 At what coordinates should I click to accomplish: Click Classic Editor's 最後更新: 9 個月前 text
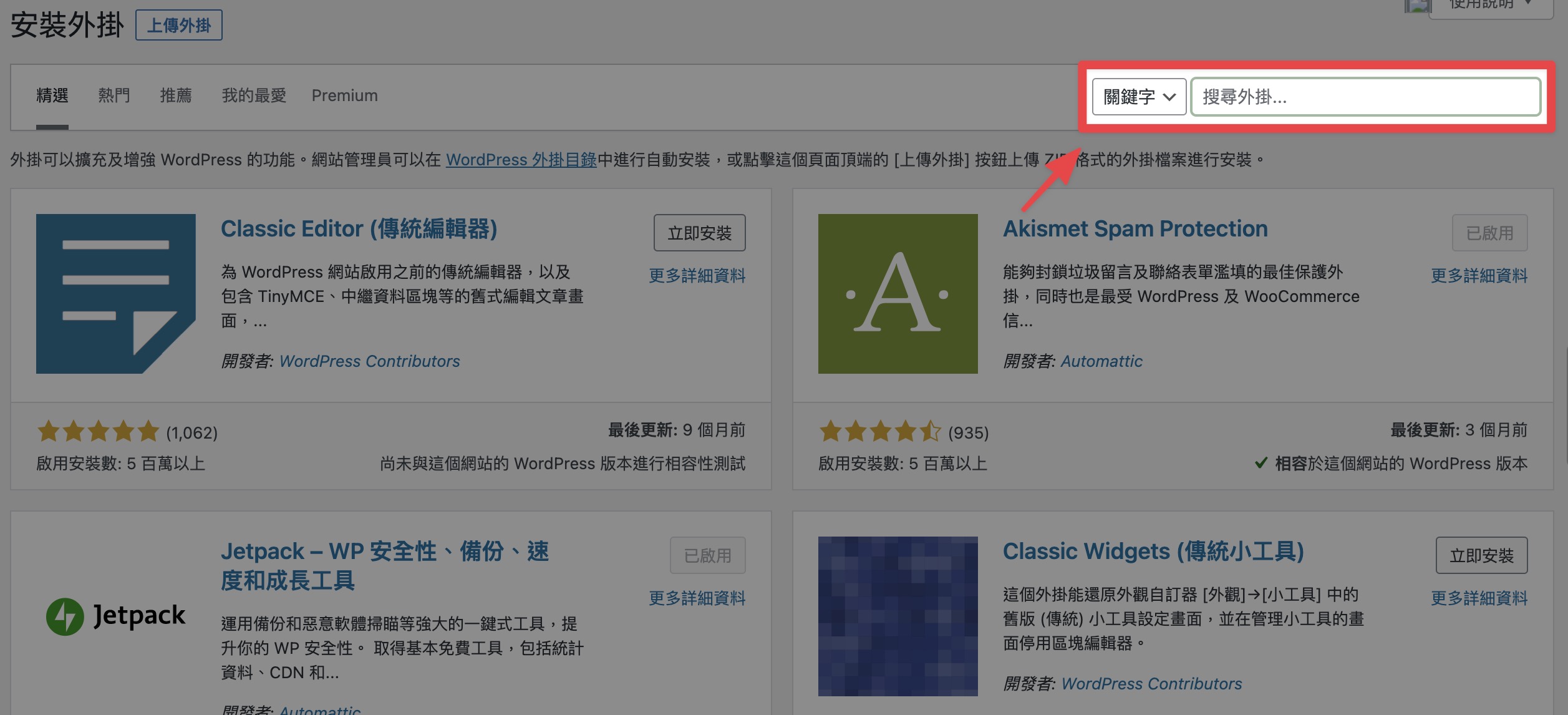(x=677, y=430)
